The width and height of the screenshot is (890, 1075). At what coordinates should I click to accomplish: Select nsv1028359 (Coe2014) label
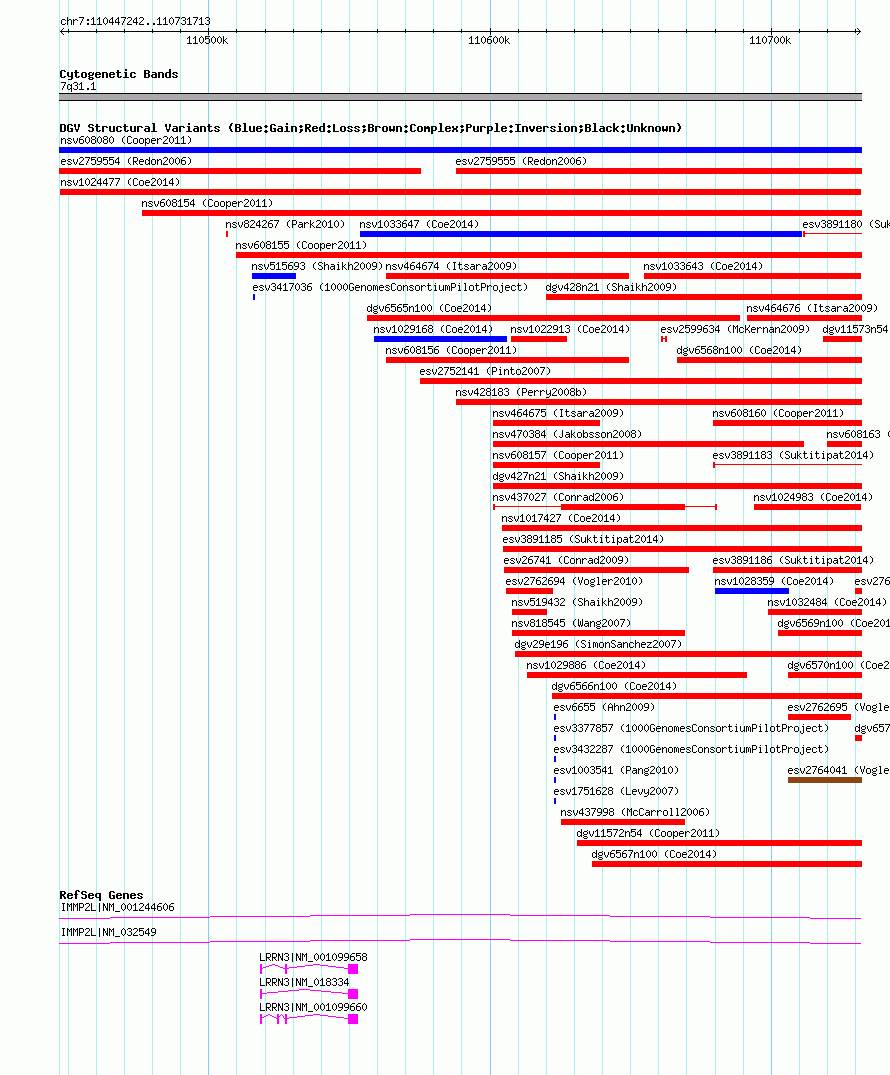coord(774,581)
